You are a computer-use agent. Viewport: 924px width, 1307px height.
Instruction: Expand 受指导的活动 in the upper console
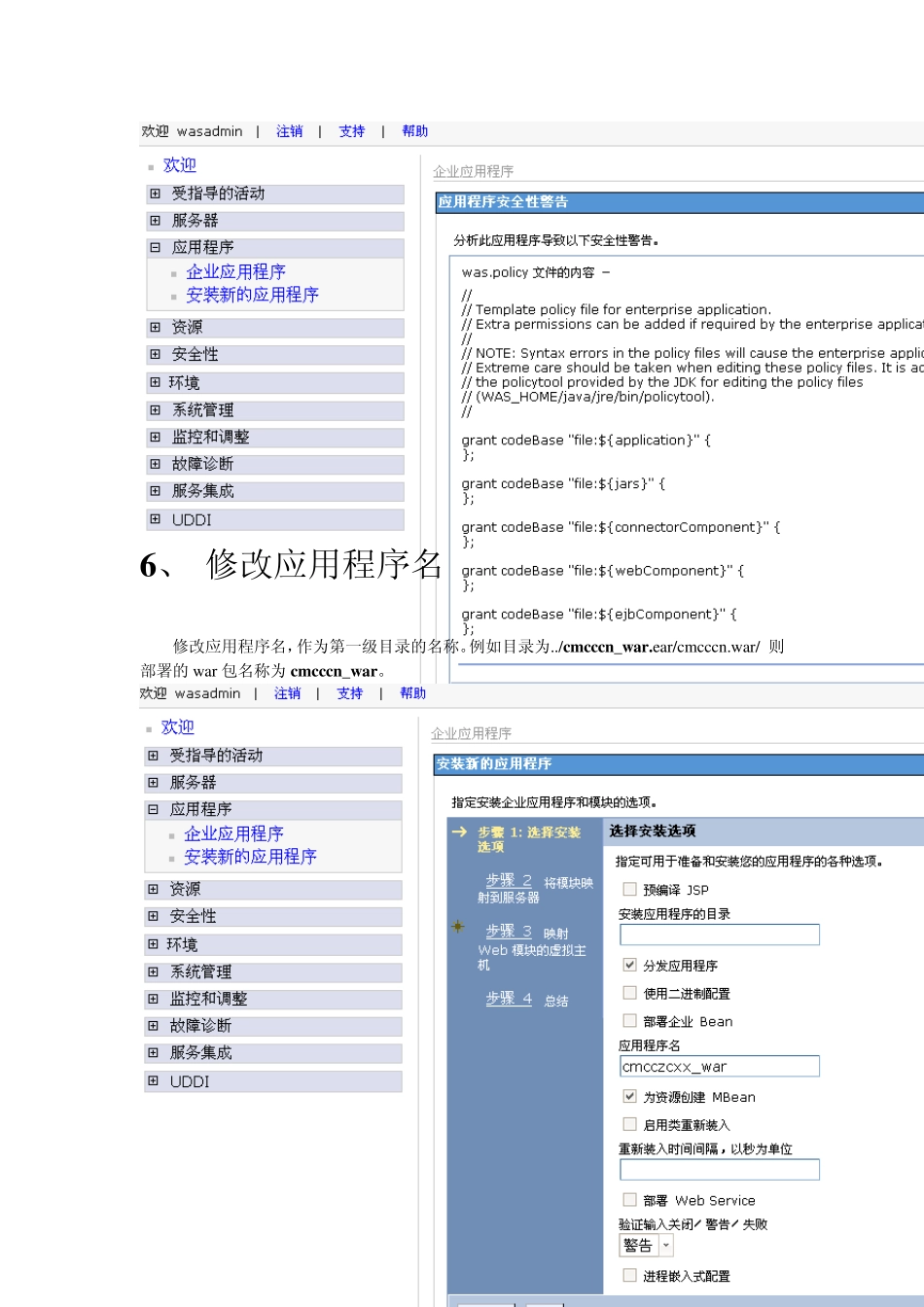[x=156, y=194]
